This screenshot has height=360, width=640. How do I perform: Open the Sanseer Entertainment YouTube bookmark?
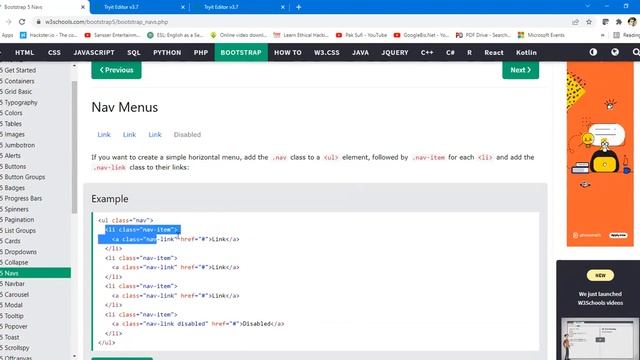pos(112,35)
